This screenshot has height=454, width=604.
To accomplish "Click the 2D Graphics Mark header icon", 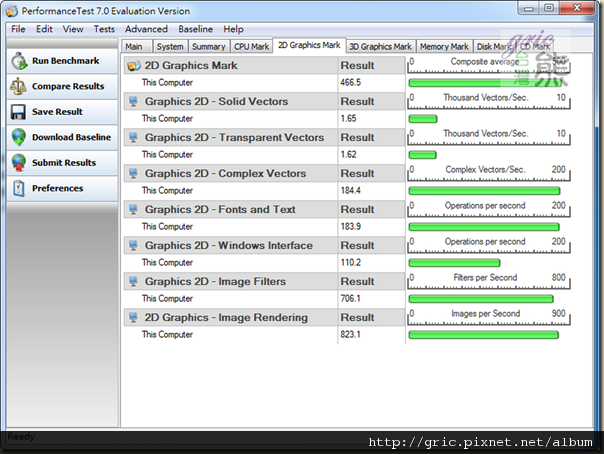I will coord(134,65).
